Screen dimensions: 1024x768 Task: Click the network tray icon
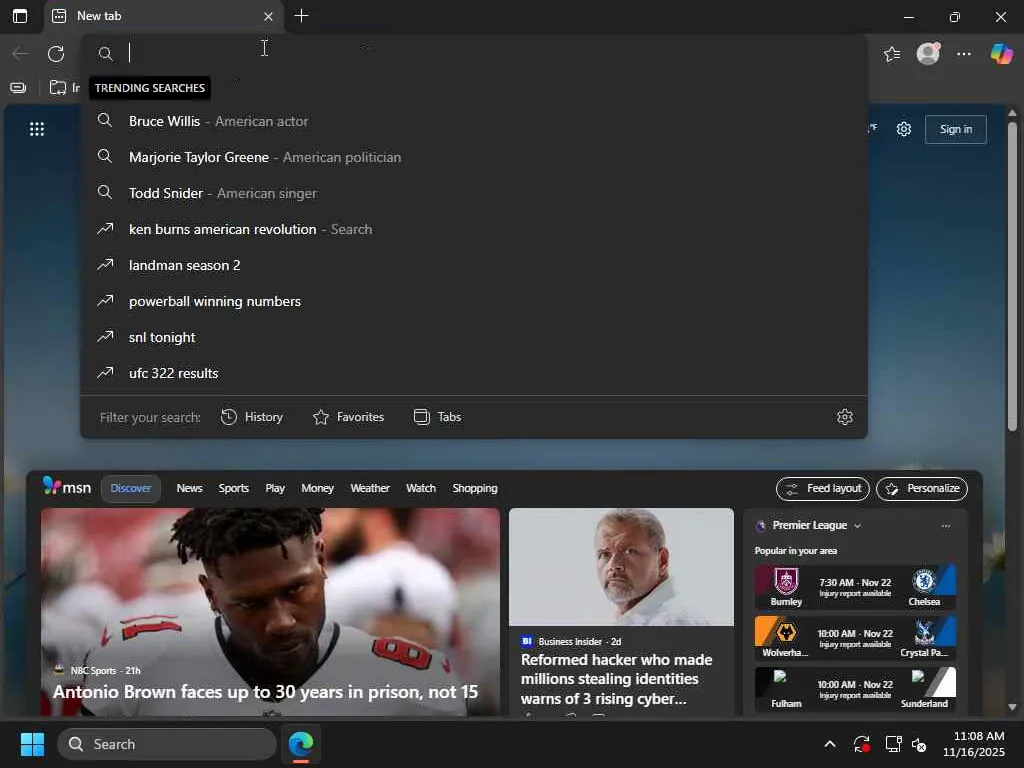(x=893, y=744)
